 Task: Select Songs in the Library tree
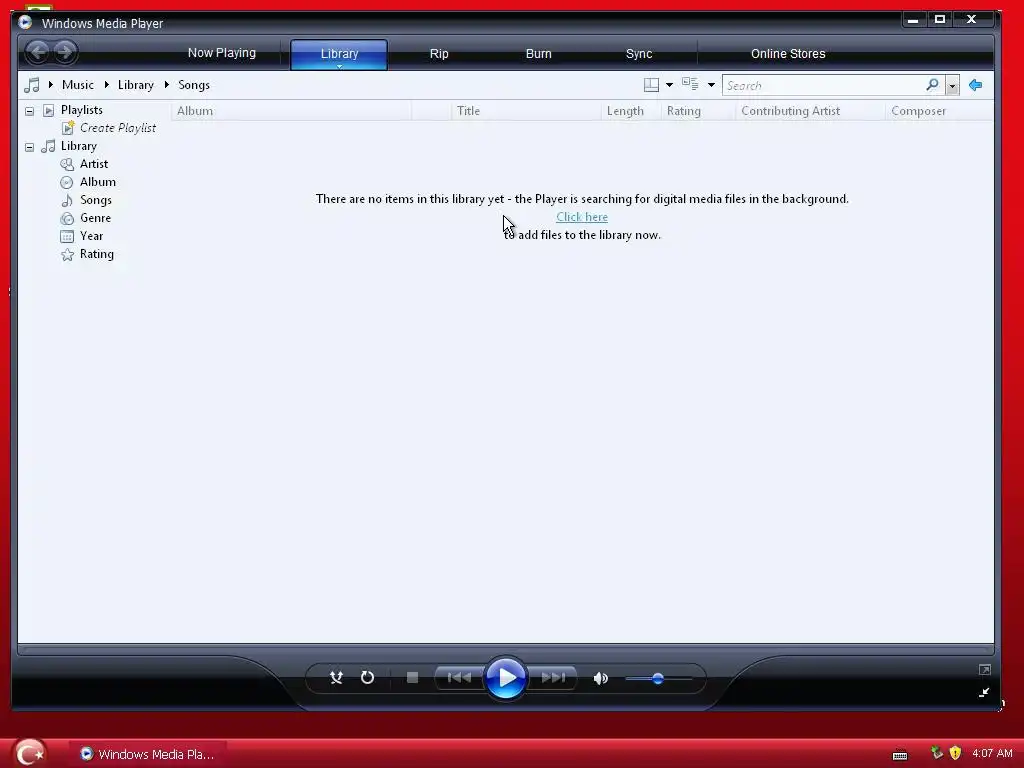96,200
